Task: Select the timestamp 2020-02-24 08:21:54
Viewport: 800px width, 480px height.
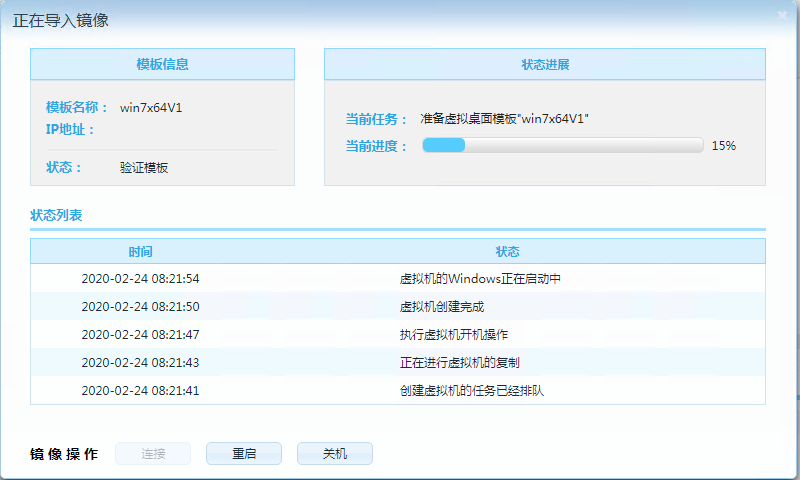Action: click(140, 279)
